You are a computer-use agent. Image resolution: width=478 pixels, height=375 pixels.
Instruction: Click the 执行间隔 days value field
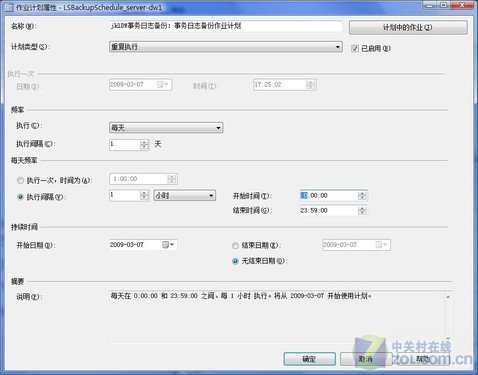[125, 144]
